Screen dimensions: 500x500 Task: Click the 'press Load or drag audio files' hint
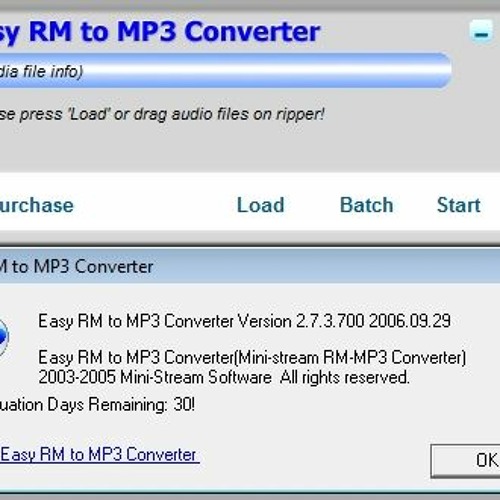[162, 115]
